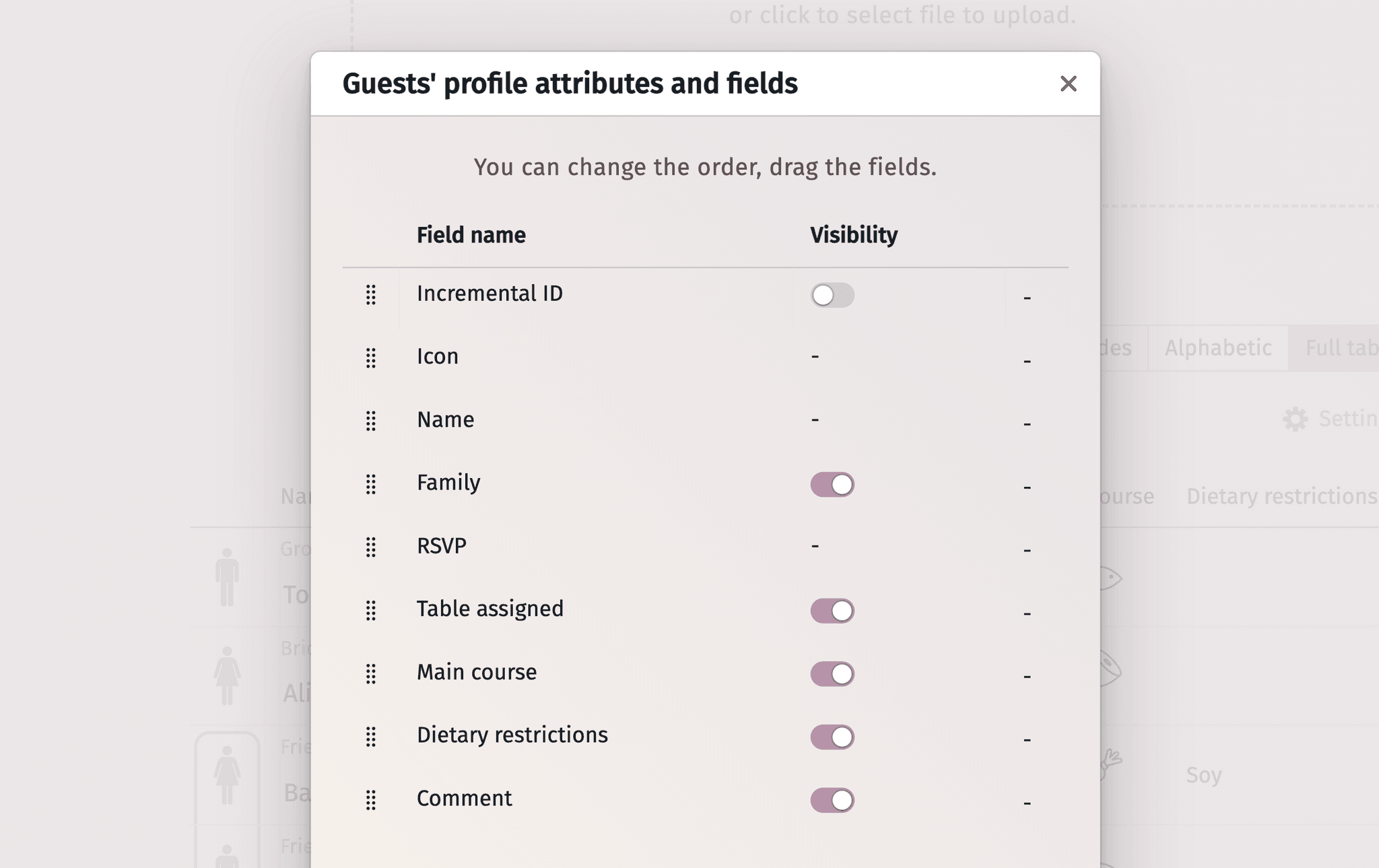Click the drag handle for Dietary restrictions
Screen dimensions: 1379x868
[371, 737]
